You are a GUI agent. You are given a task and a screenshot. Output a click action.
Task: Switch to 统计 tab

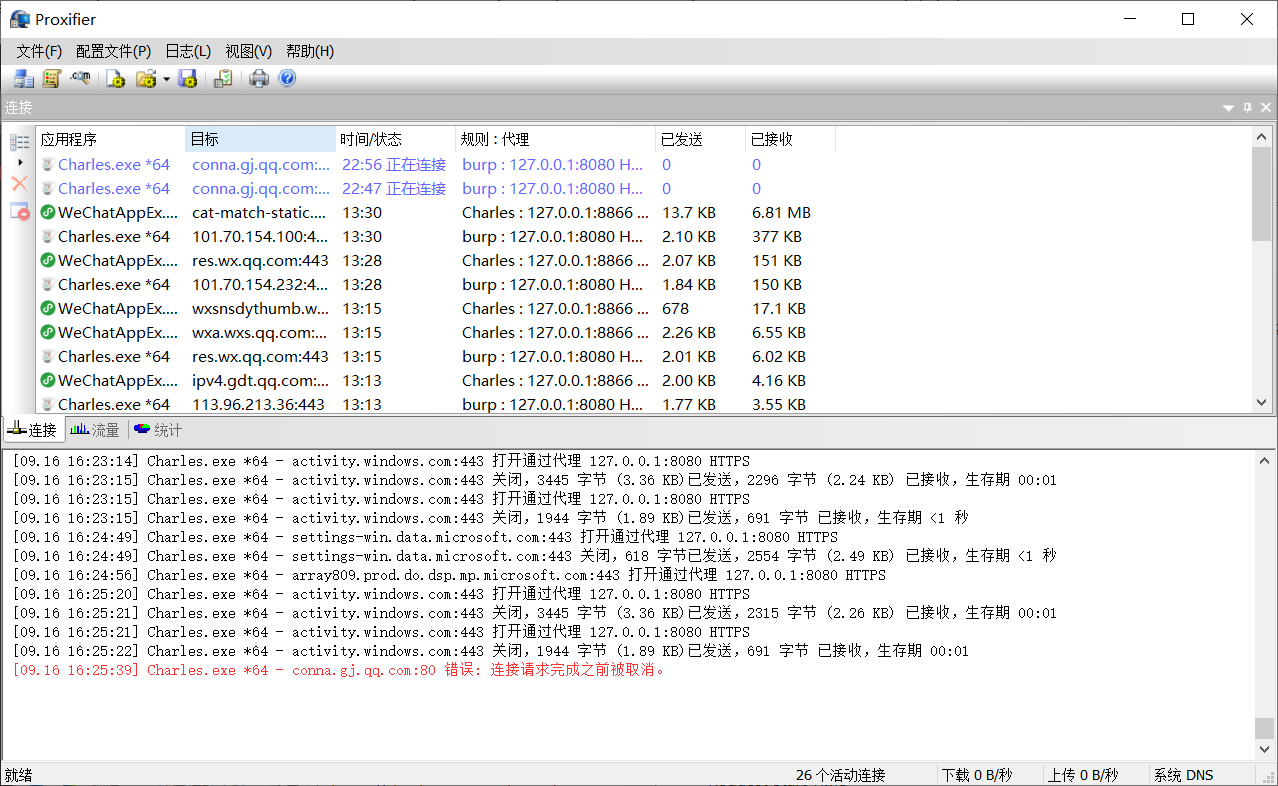[158, 430]
